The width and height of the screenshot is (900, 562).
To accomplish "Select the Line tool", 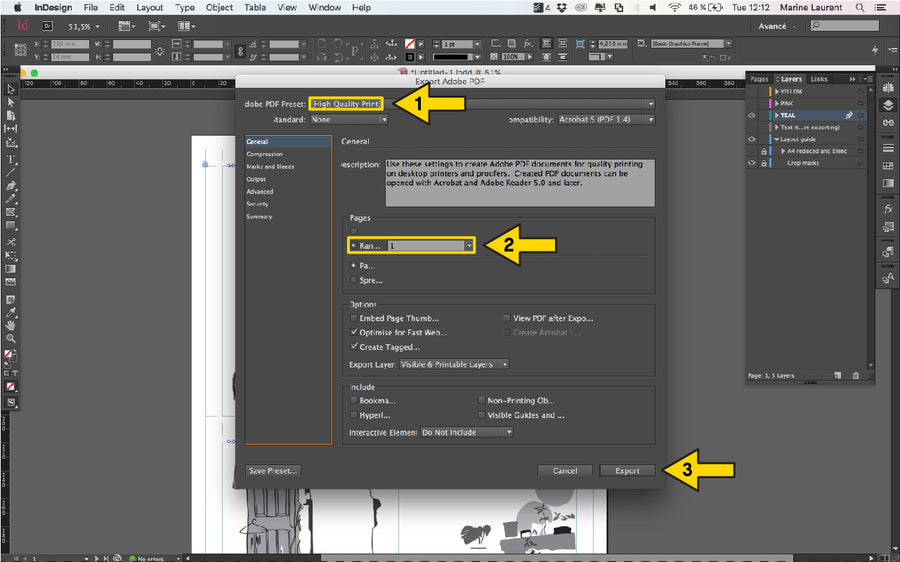I will coord(10,172).
